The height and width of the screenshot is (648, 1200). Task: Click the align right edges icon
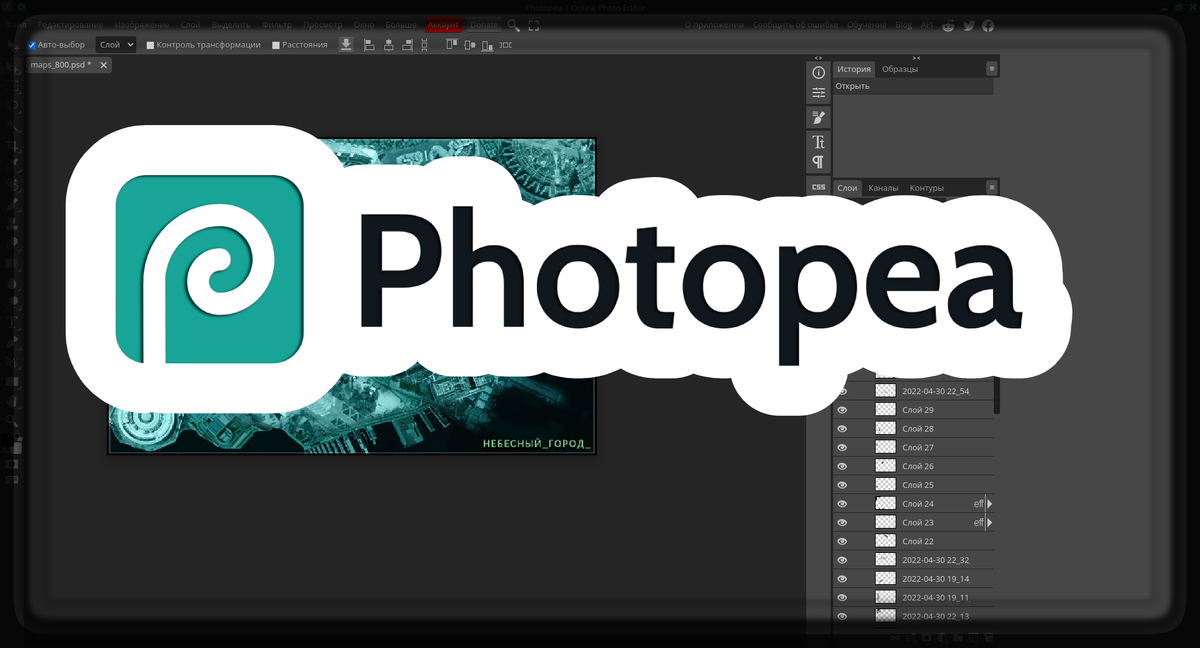pos(407,44)
